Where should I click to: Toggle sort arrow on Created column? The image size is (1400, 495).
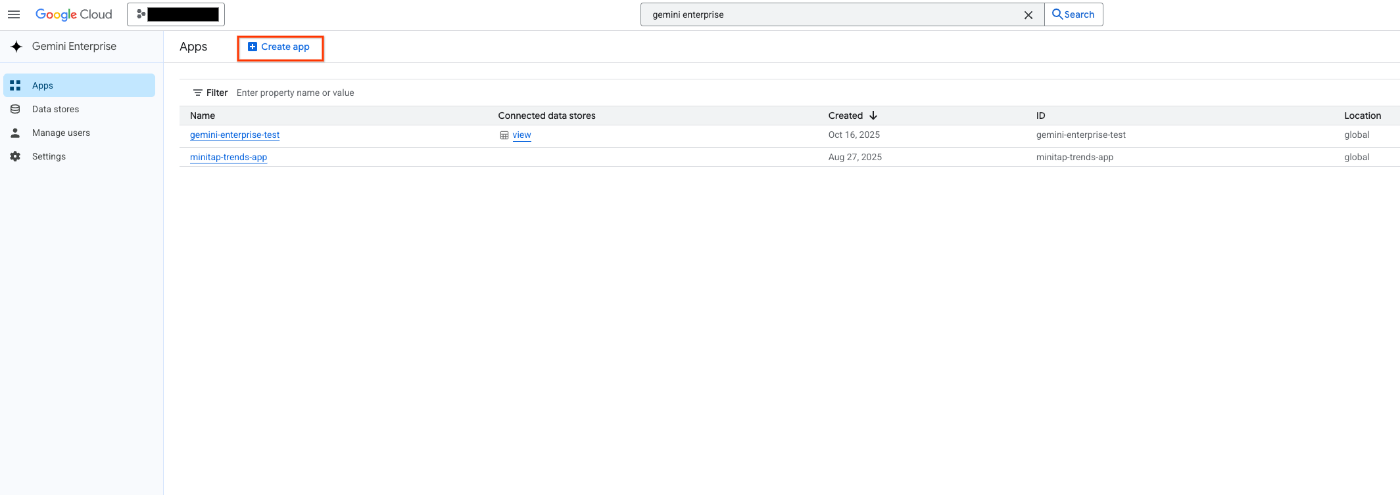point(873,116)
